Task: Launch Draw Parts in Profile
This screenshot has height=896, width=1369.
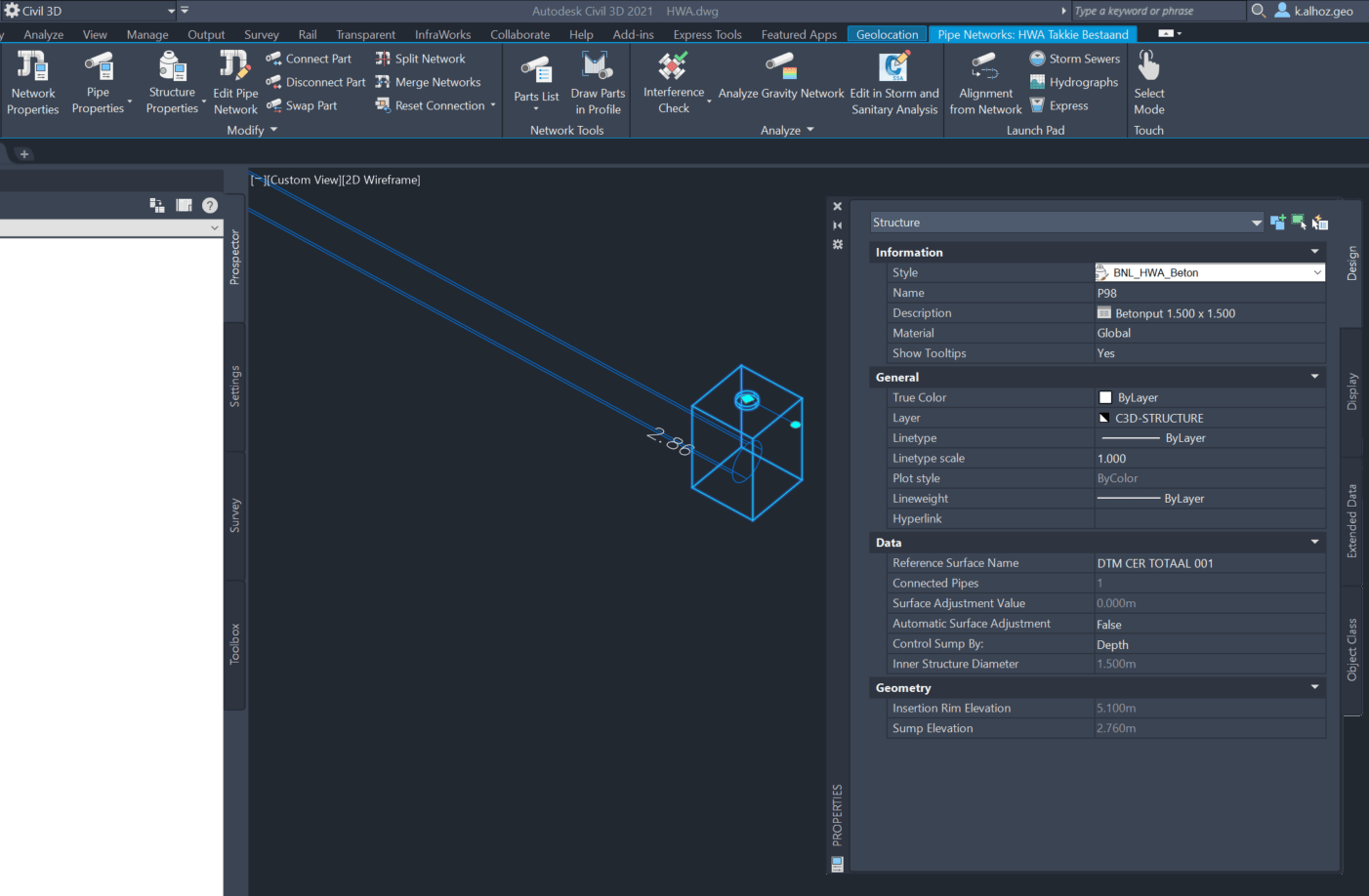Action: point(598,82)
